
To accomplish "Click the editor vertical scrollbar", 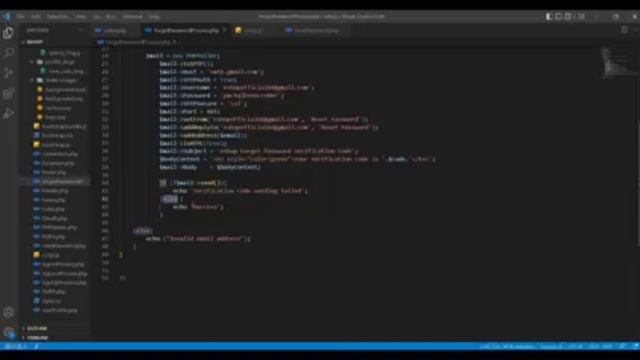I will point(638,147).
